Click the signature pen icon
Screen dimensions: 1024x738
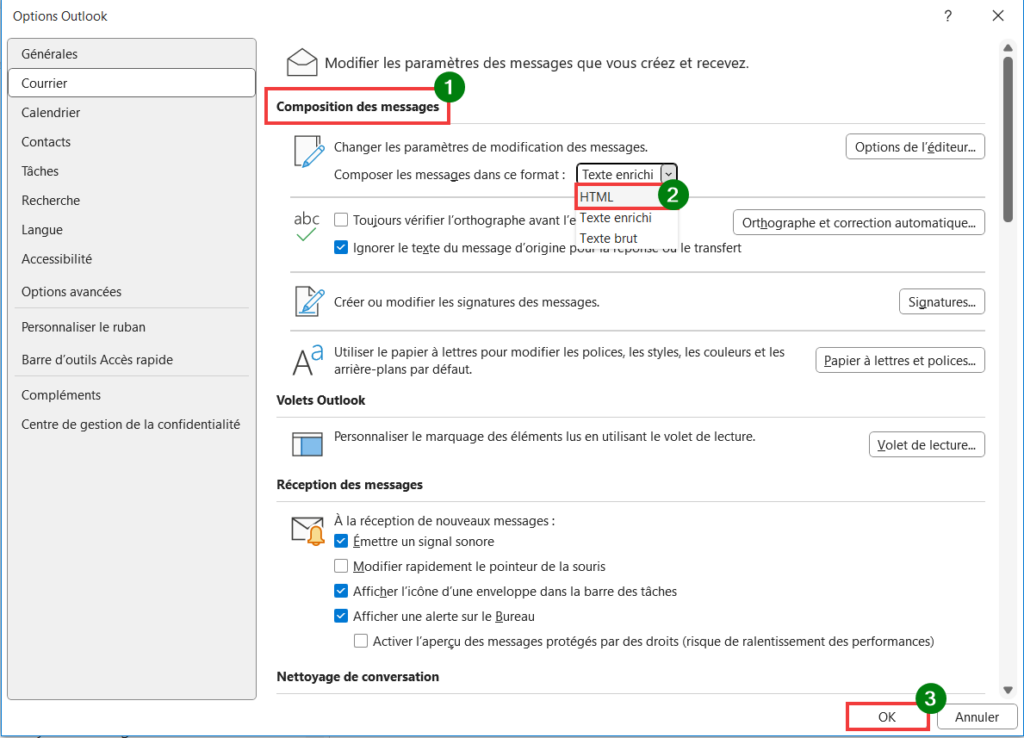tap(309, 301)
